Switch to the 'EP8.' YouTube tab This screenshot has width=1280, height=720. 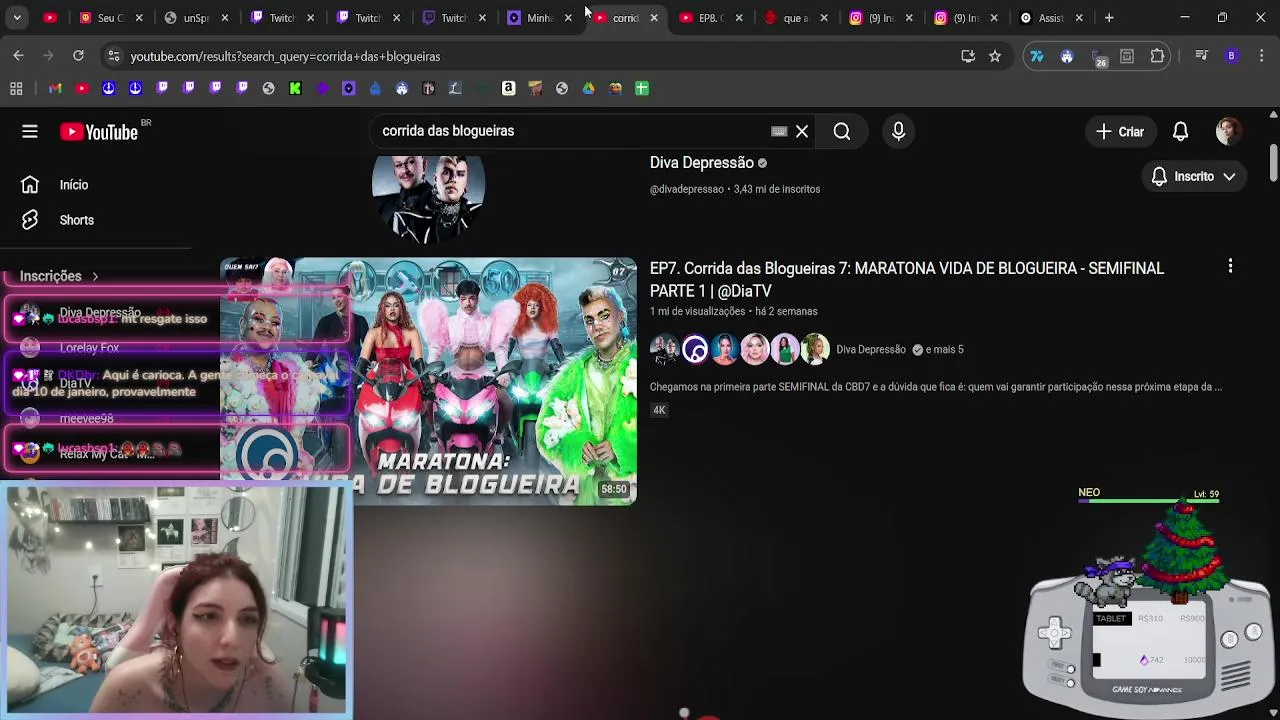(712, 18)
